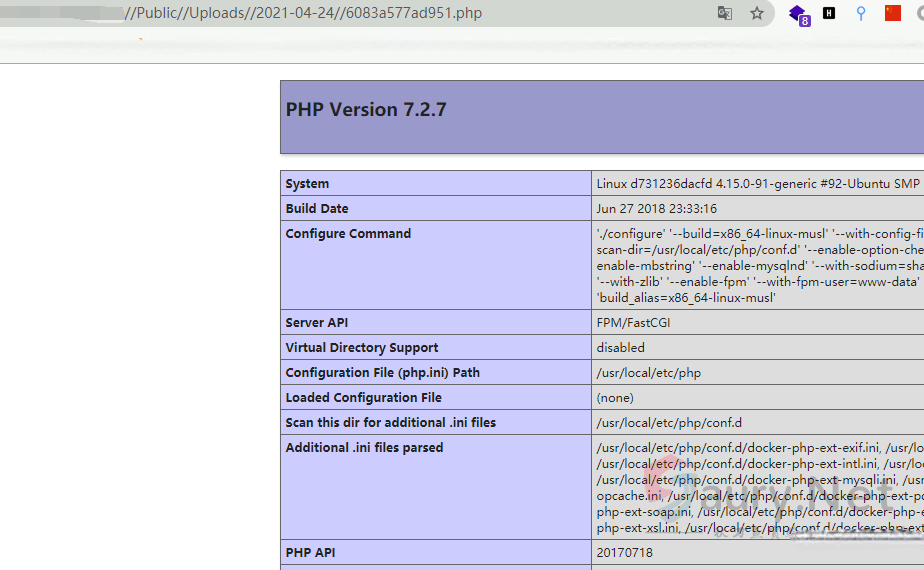This screenshot has height=570, width=924.
Task: Click the Configuration File (php.ini) Path label
Action: point(382,373)
